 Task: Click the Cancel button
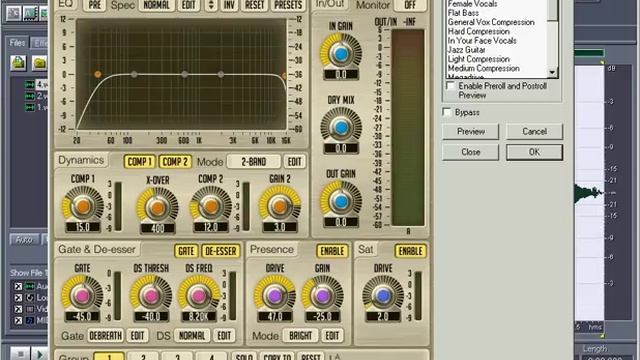(534, 131)
